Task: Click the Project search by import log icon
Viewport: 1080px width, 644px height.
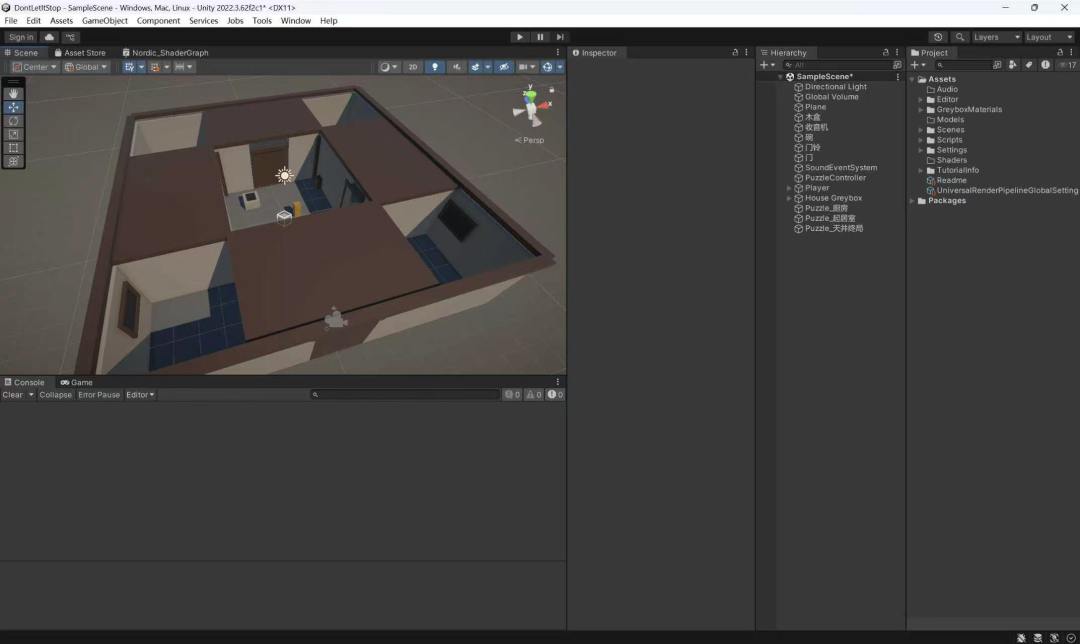Action: [1046, 65]
